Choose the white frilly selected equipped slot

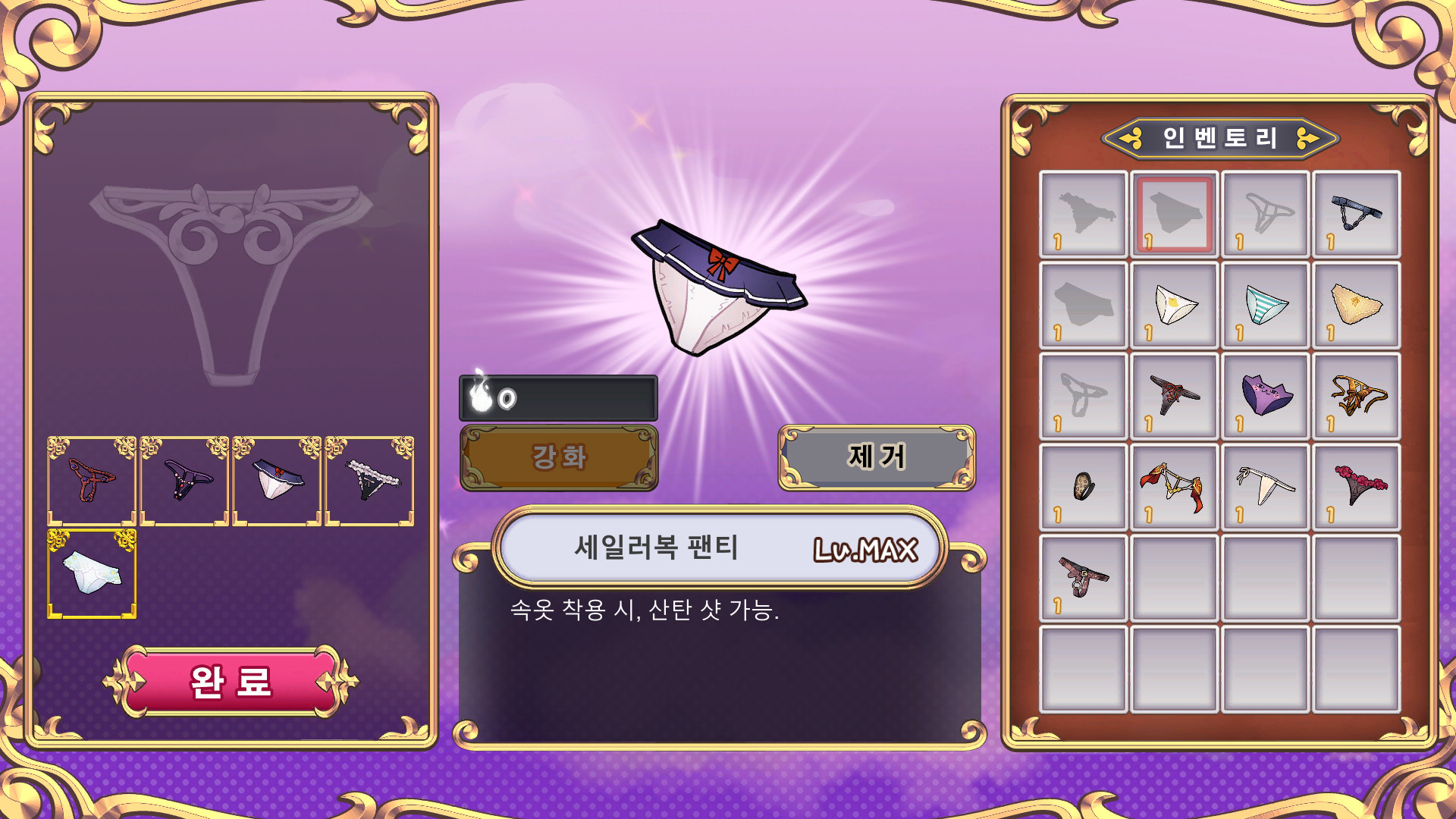pos(92,574)
